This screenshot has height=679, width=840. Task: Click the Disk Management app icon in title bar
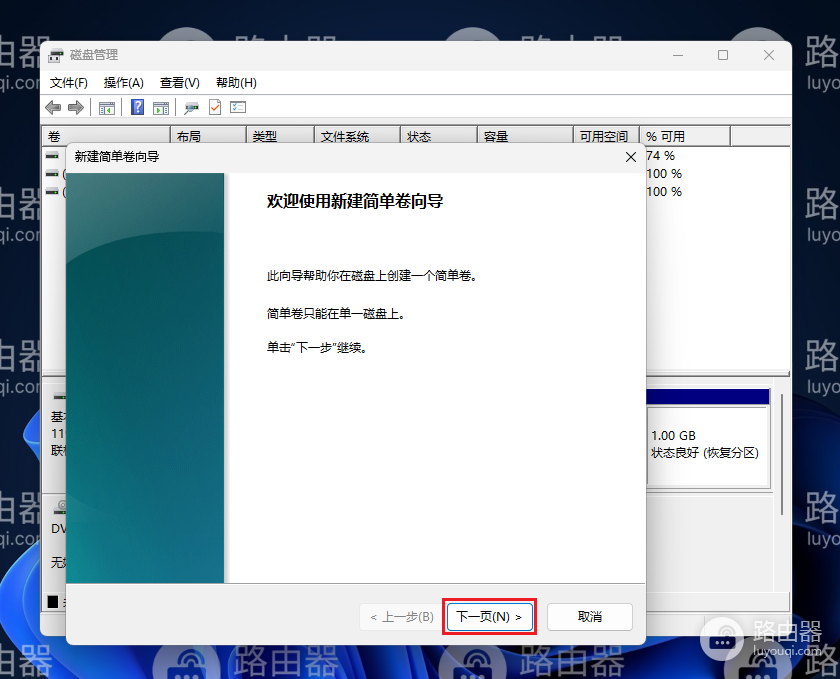[56, 55]
